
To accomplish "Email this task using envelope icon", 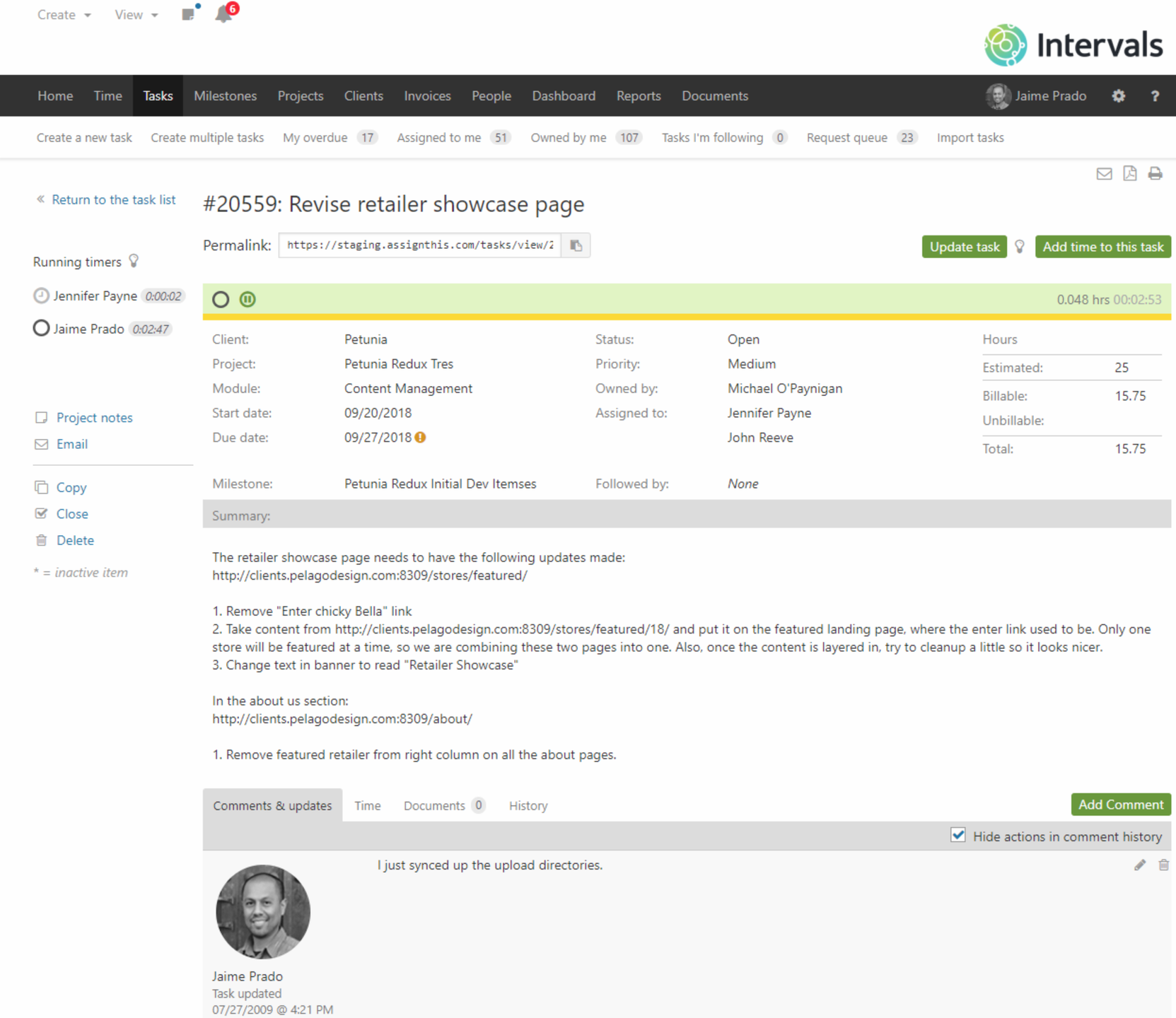I will coord(1104,174).
